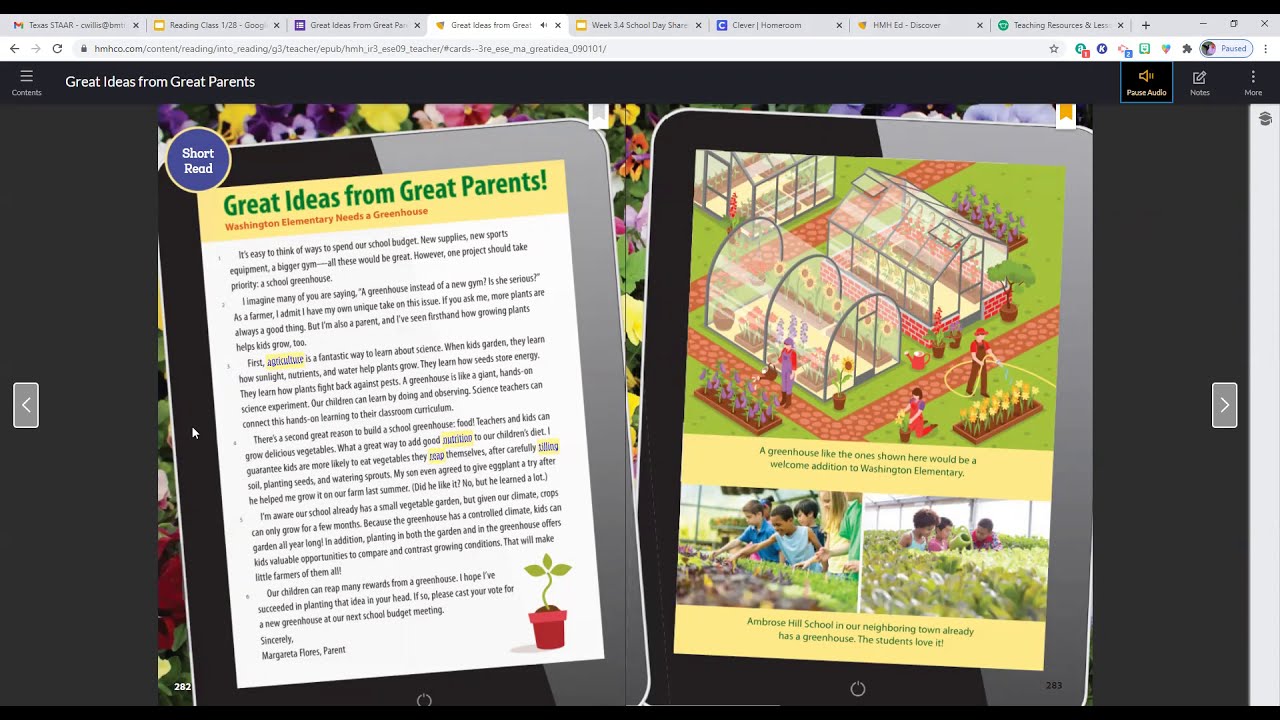Viewport: 1280px width, 720px height.
Task: Click the teacher resources graduation cap icon
Action: pyautogui.click(x=1265, y=119)
